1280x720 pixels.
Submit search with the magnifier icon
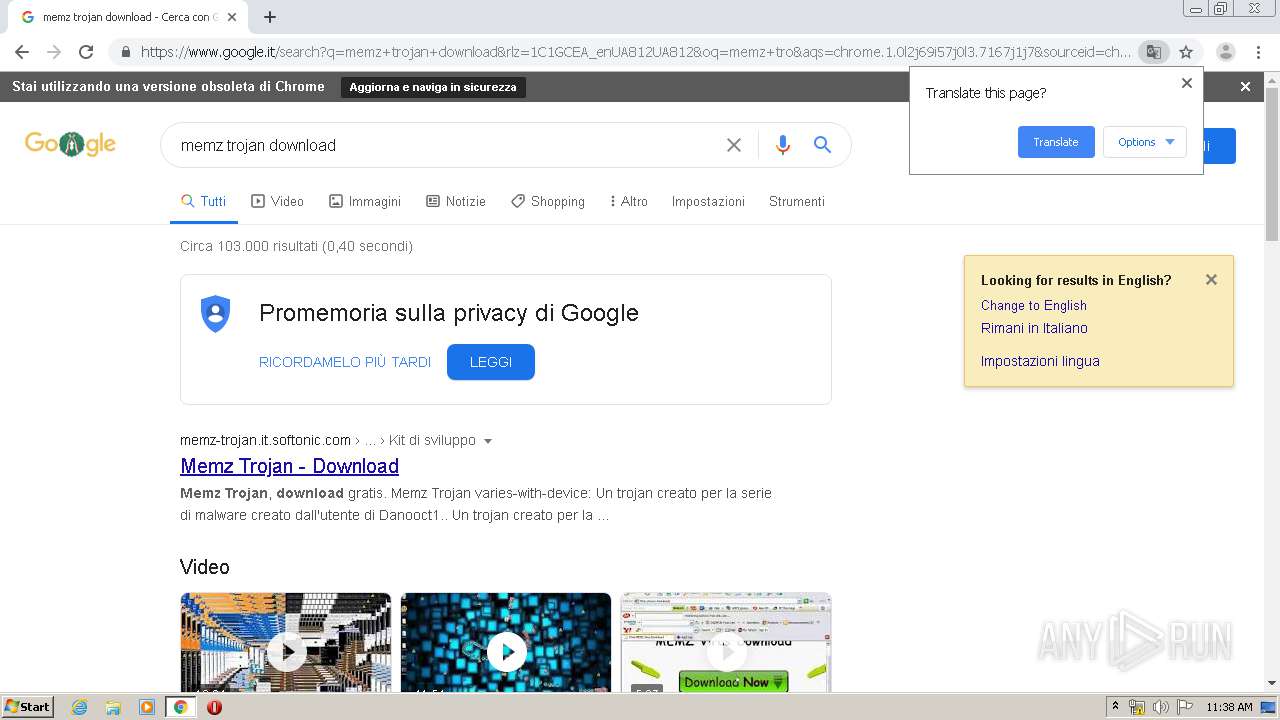pyautogui.click(x=822, y=145)
